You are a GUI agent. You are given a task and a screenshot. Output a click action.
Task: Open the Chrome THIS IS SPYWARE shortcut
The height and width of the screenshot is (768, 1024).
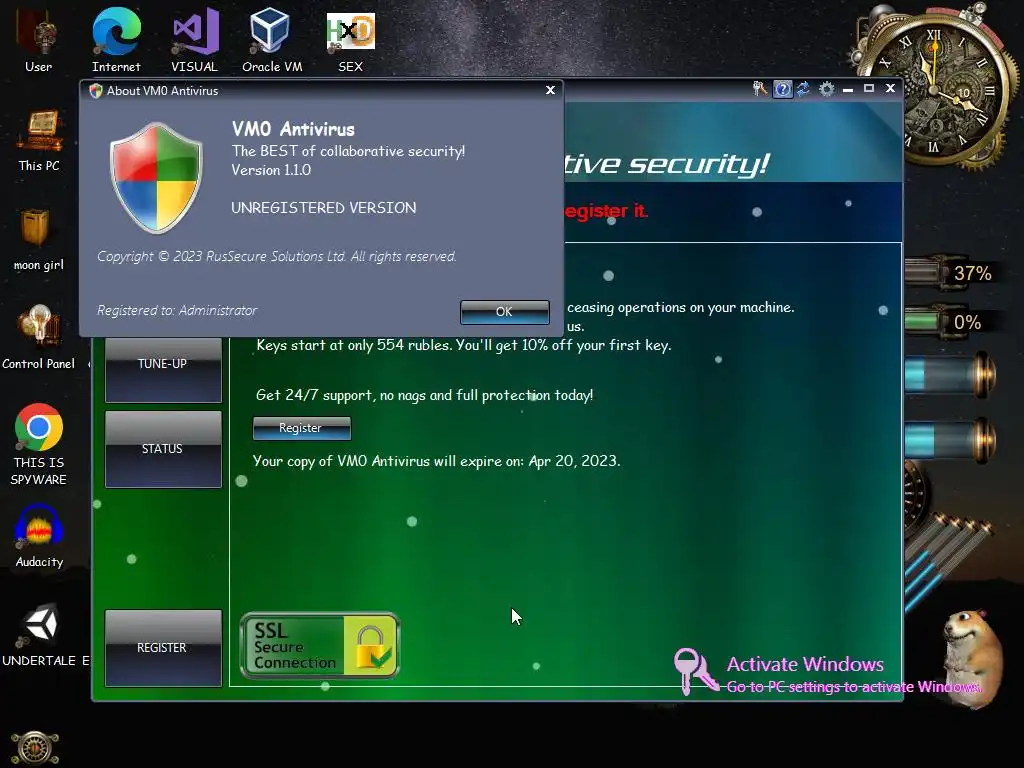[x=39, y=444]
